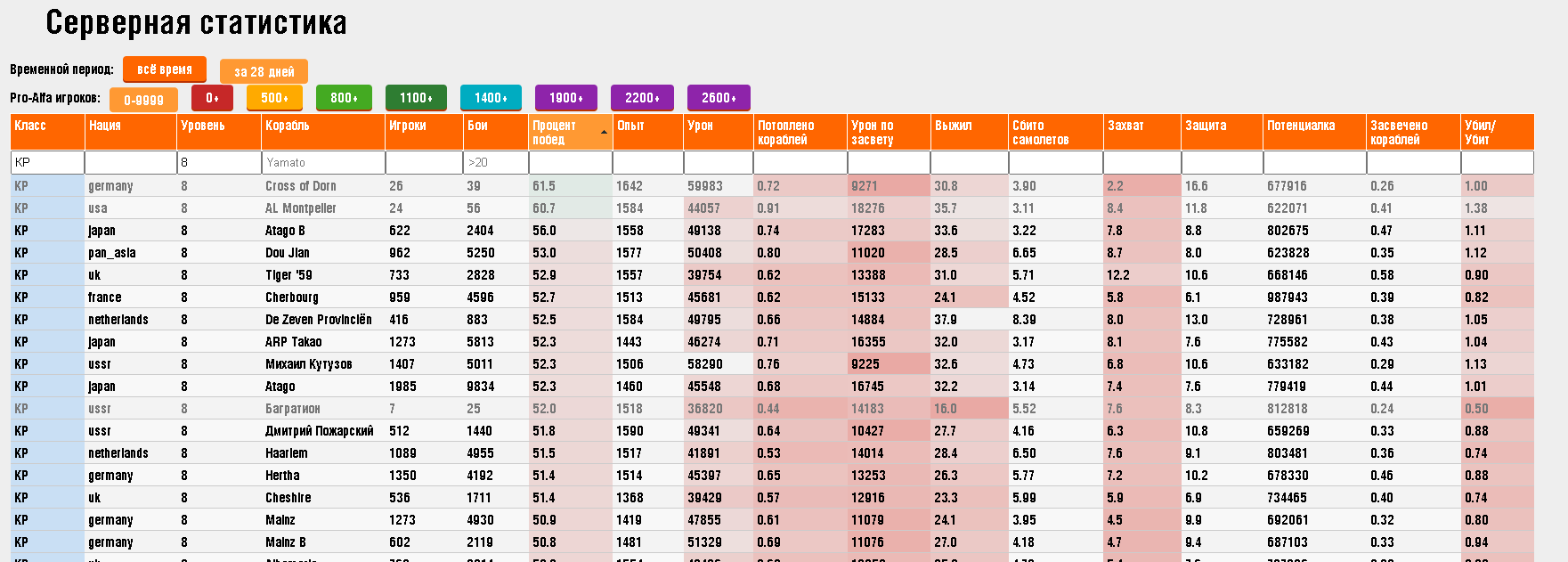Click the Защита filter input
The image size is (1568, 562).
1223,162
